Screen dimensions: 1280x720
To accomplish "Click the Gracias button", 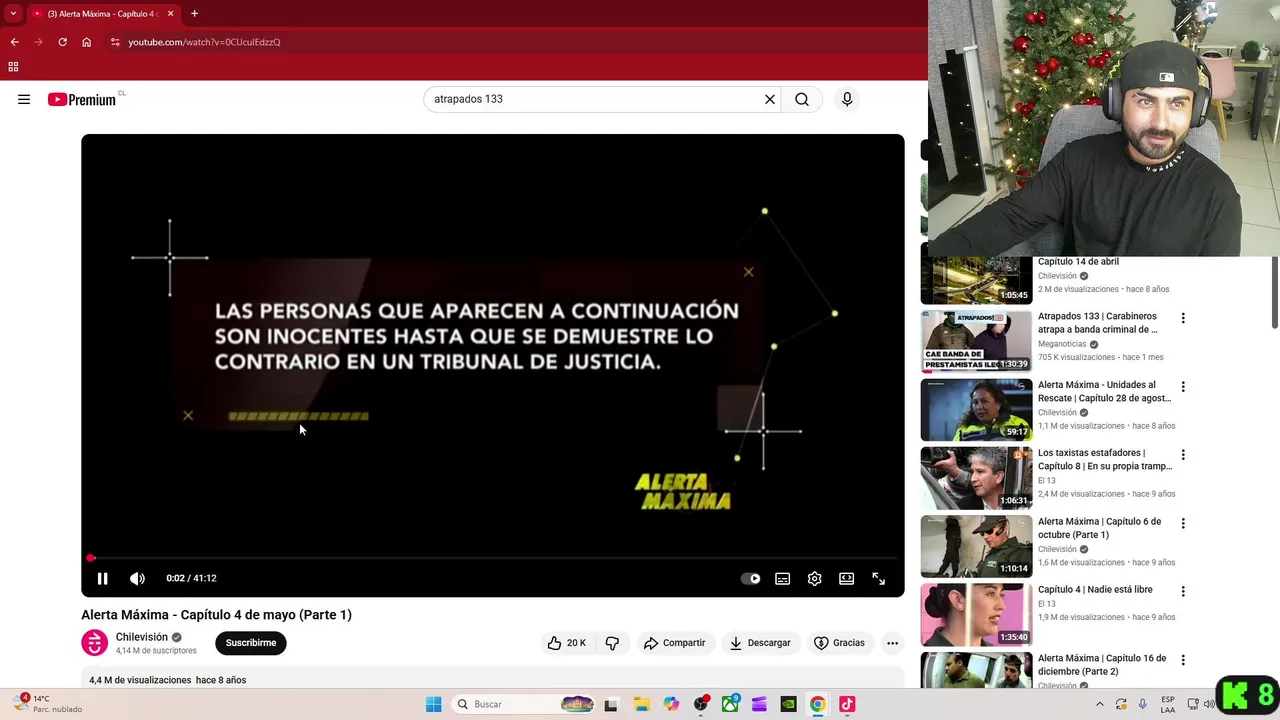I will 840,643.
